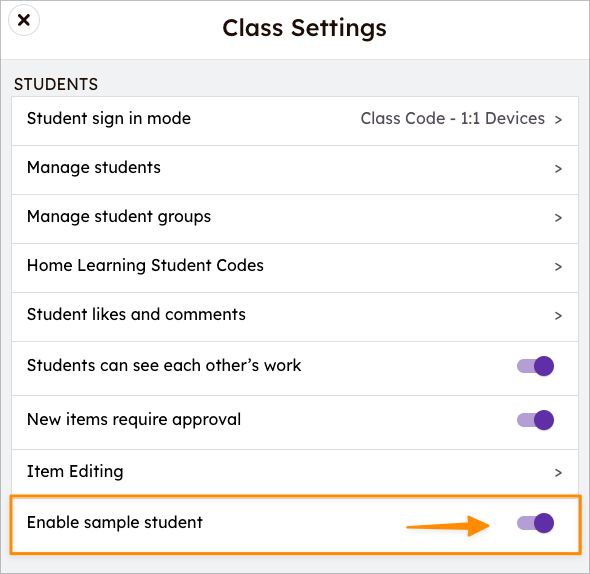This screenshot has height=574, width=590.
Task: Expand chevron next to Student sign in mode
Action: [x=558, y=120]
